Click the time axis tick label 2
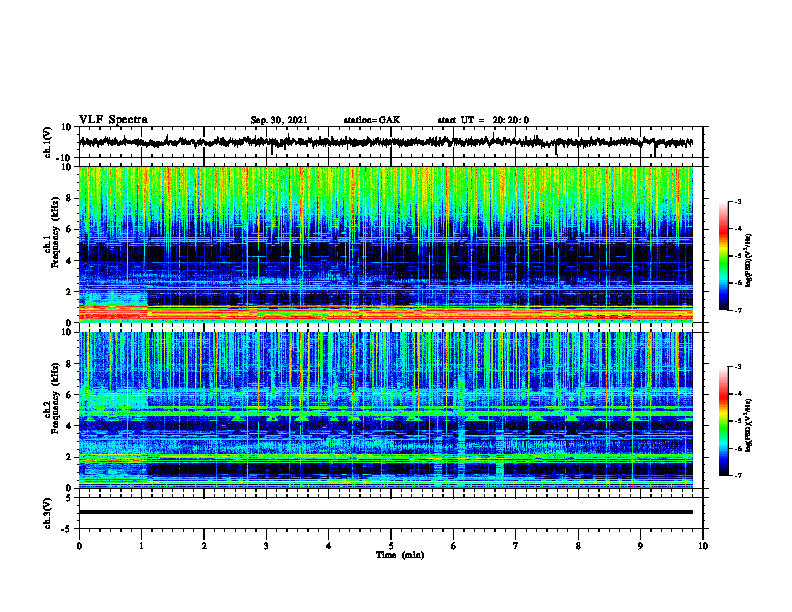This screenshot has width=792, height=612. click(204, 546)
